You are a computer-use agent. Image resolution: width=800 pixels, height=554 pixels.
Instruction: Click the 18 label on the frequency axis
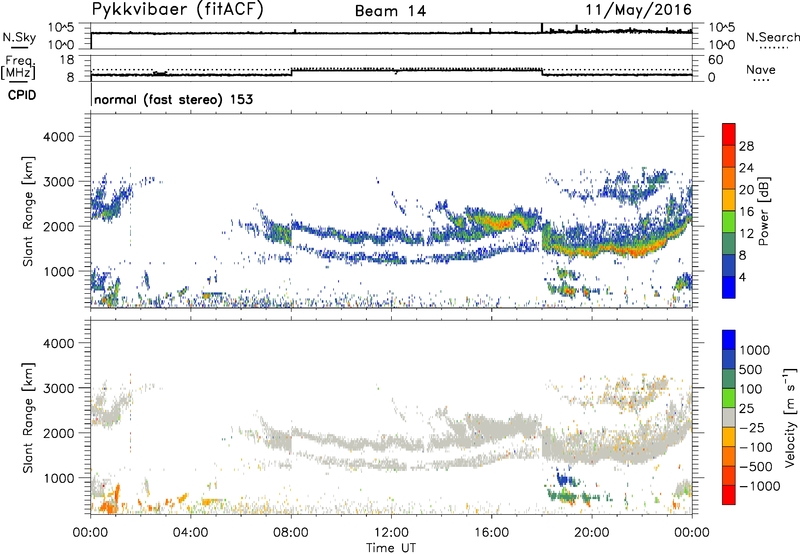click(67, 60)
